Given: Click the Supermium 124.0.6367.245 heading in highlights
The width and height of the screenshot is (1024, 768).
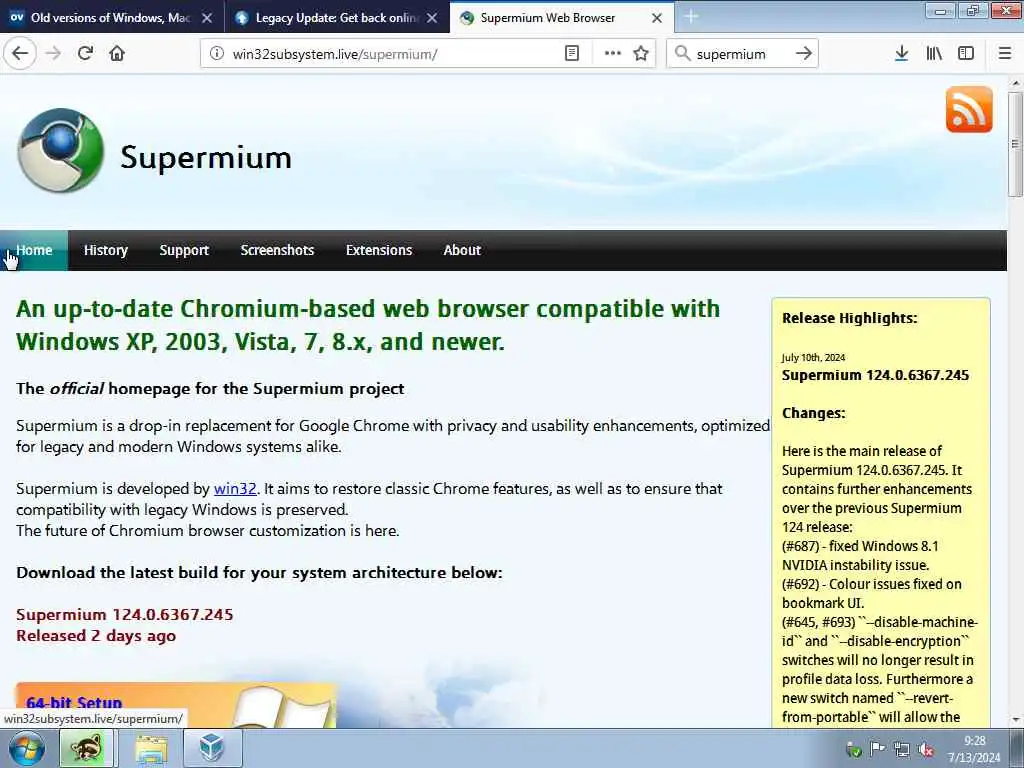Looking at the screenshot, I should click(875, 375).
